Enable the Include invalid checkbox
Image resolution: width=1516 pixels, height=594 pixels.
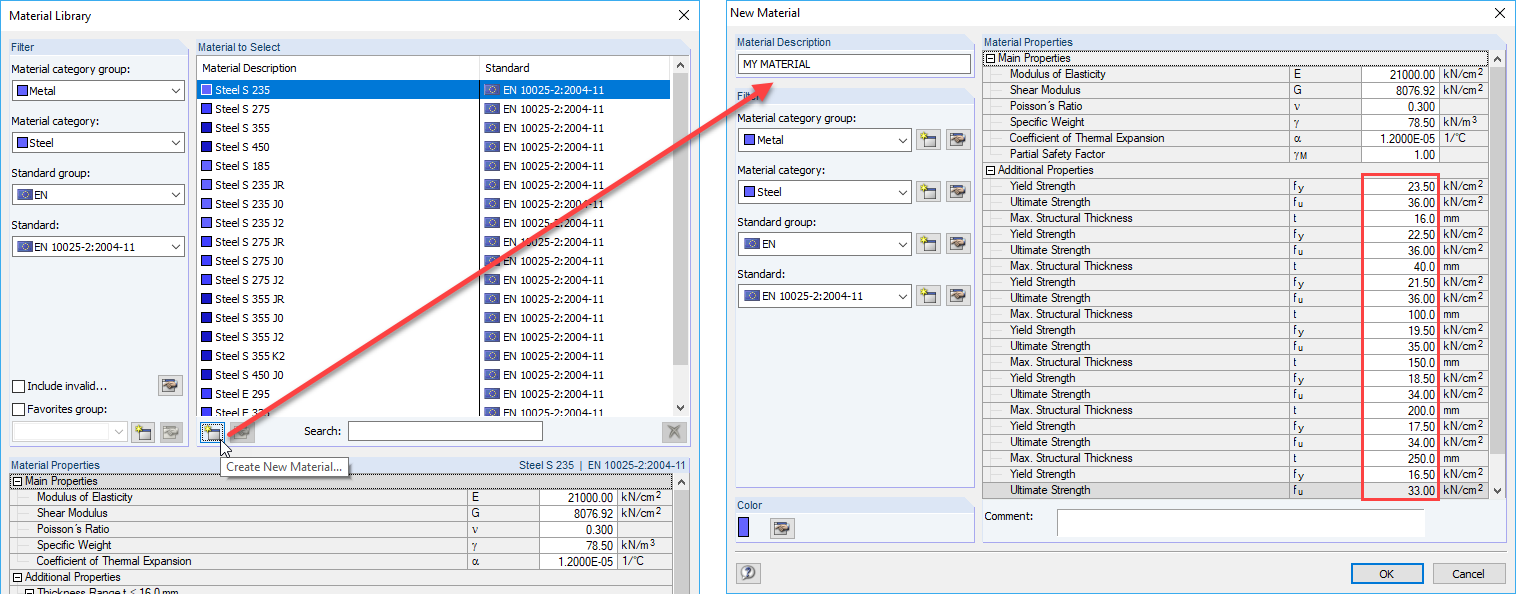coord(18,386)
